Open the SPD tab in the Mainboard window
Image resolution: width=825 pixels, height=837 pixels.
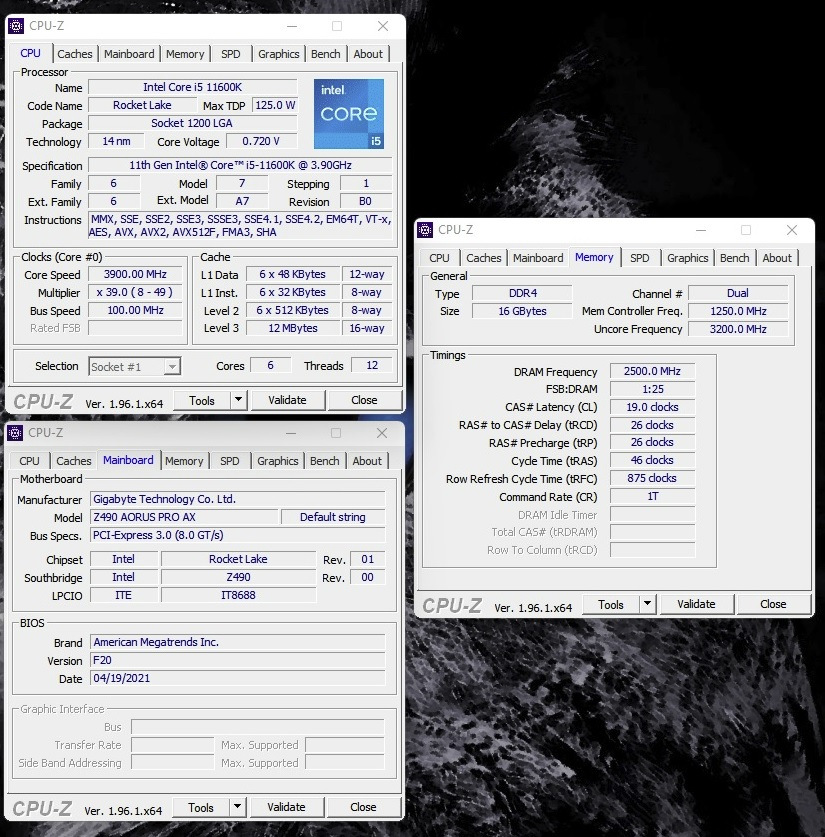tap(229, 461)
